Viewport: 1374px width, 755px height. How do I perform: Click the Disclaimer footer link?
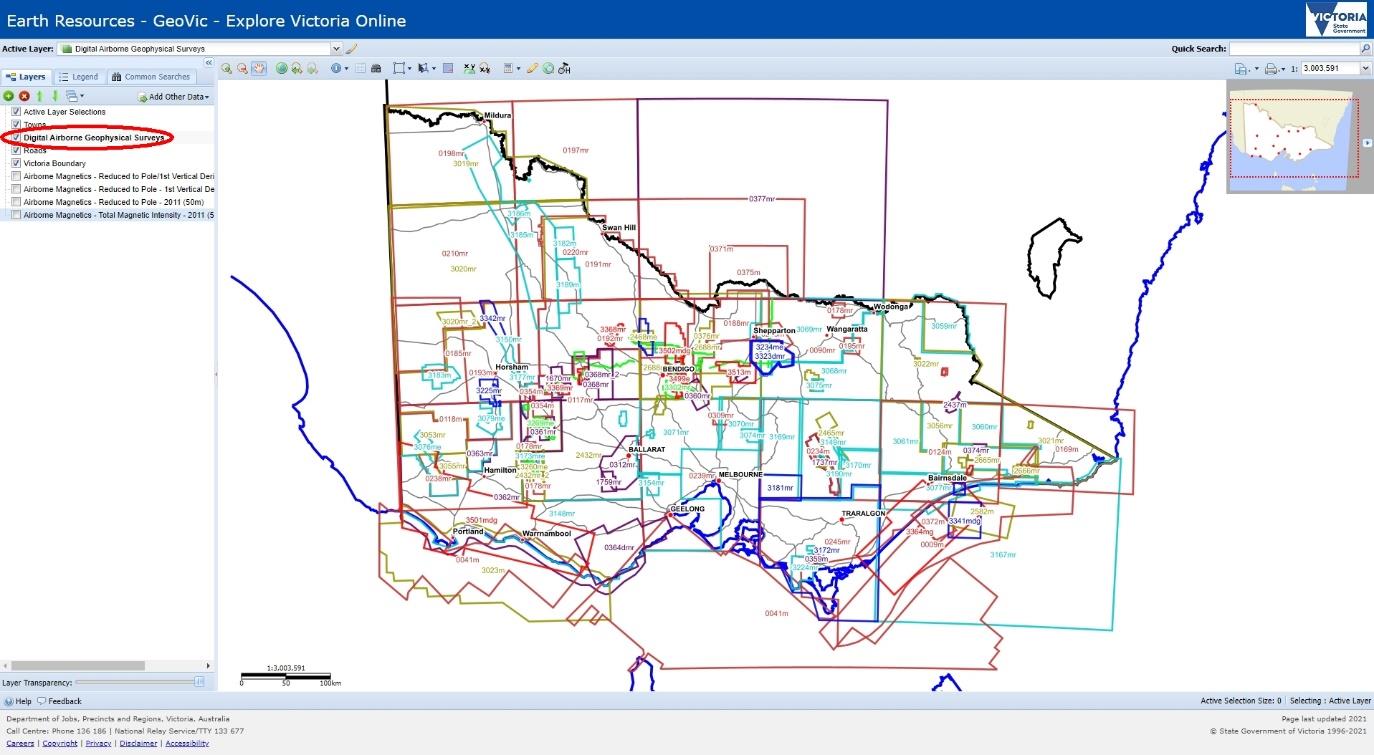coord(139,743)
